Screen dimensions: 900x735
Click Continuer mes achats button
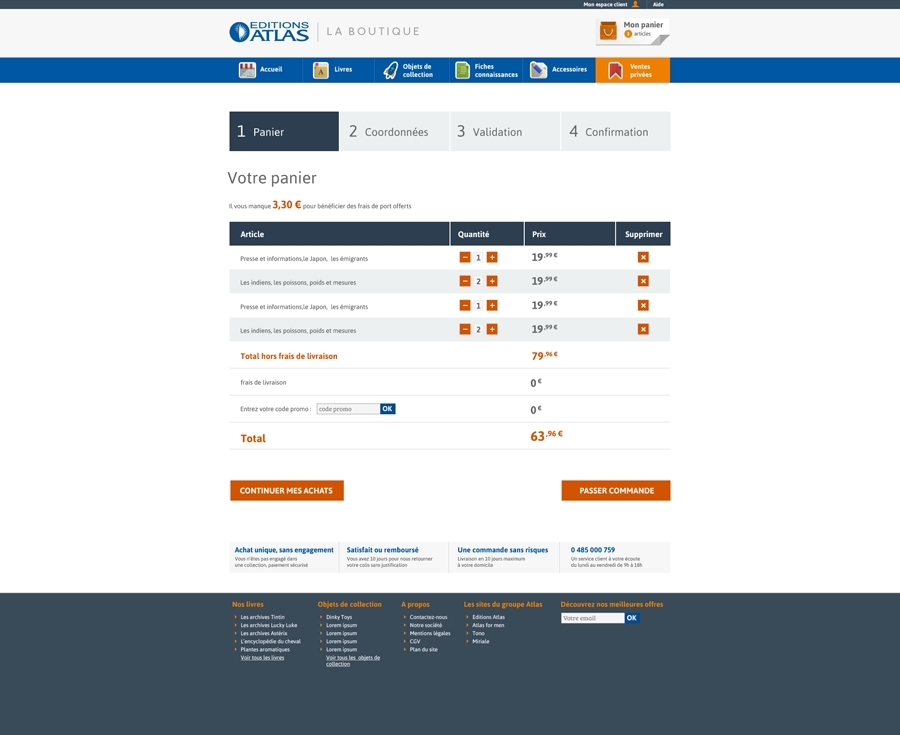pyautogui.click(x=287, y=491)
